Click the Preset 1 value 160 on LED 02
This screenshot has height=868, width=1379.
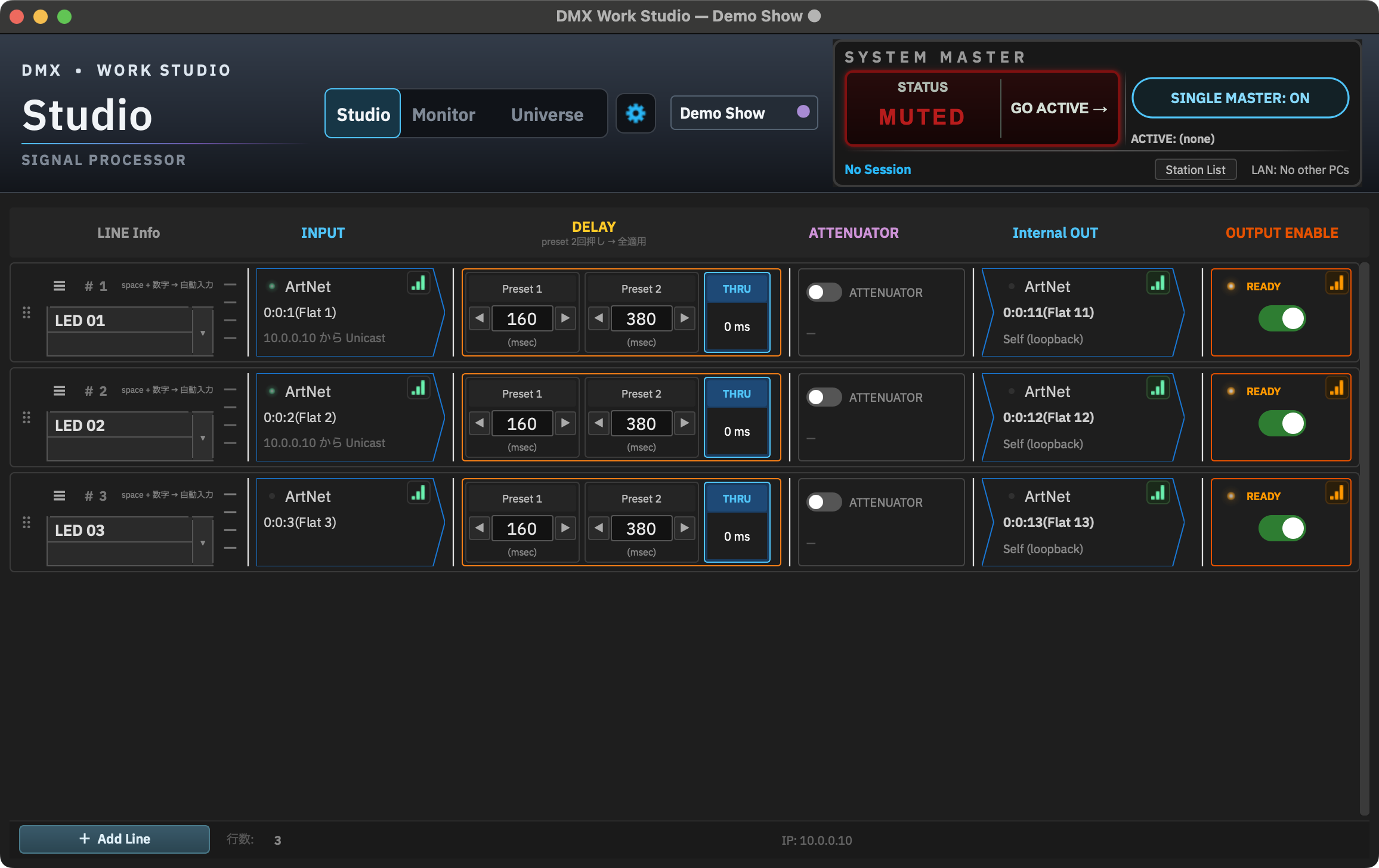coord(522,423)
